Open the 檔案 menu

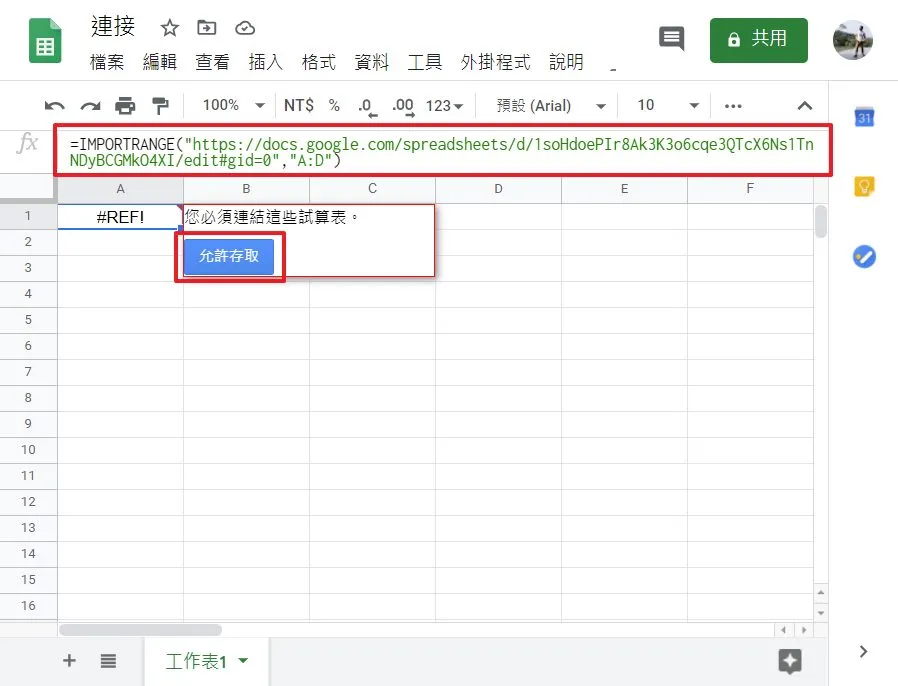pyautogui.click(x=107, y=62)
